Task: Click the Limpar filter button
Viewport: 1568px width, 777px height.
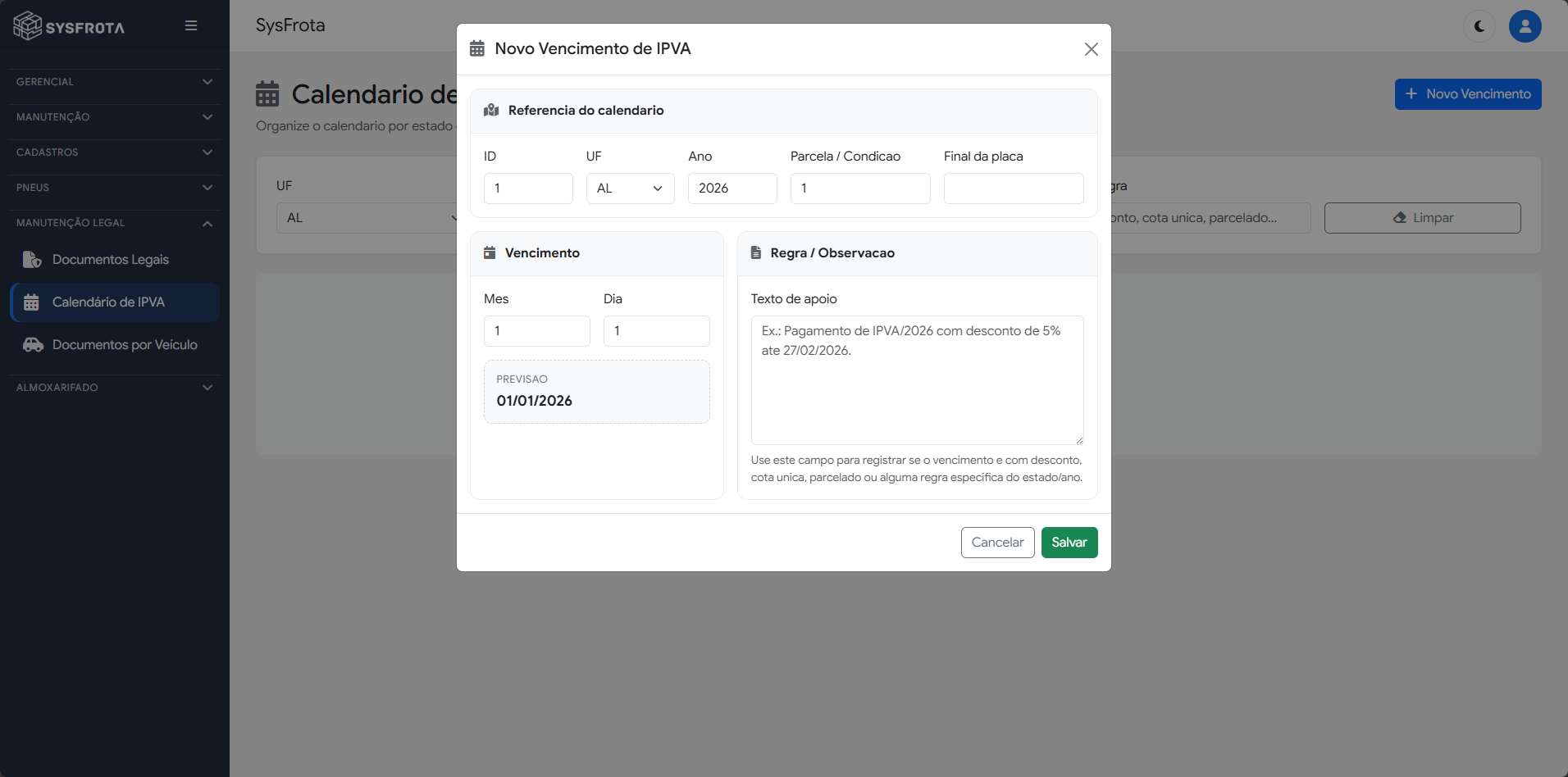Action: [1422, 218]
